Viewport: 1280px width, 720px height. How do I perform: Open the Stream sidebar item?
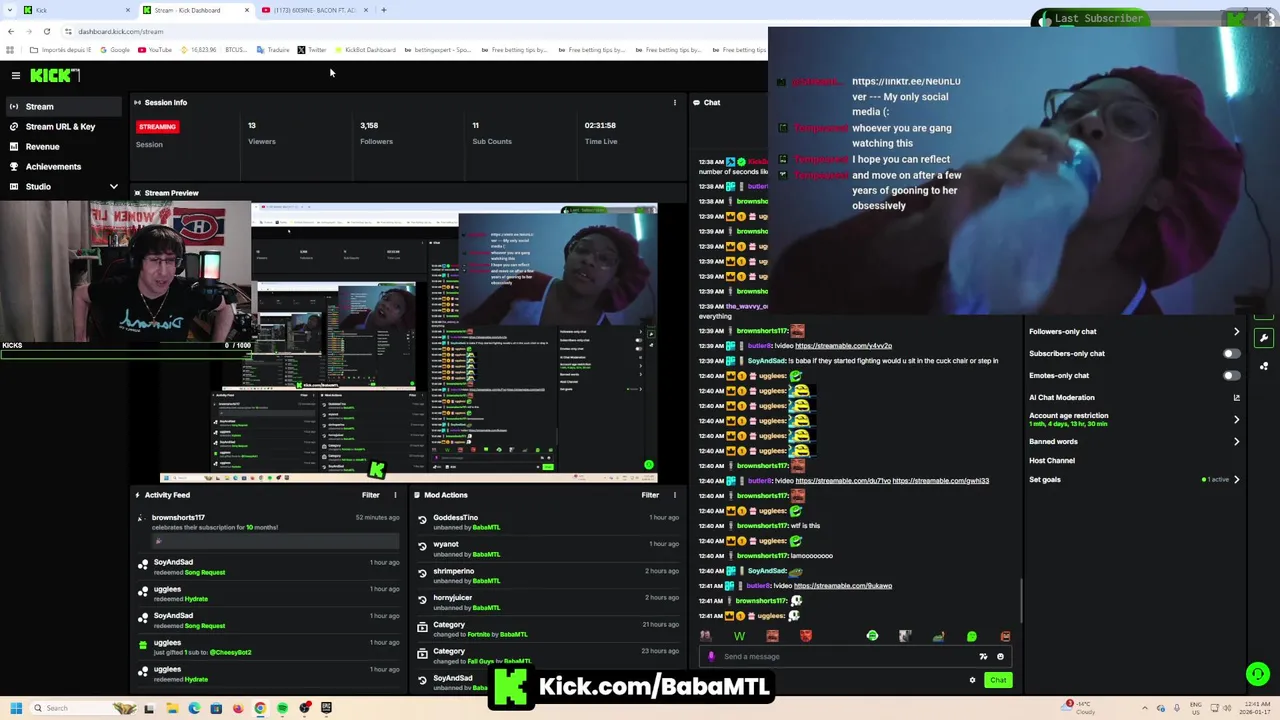[x=64, y=106]
